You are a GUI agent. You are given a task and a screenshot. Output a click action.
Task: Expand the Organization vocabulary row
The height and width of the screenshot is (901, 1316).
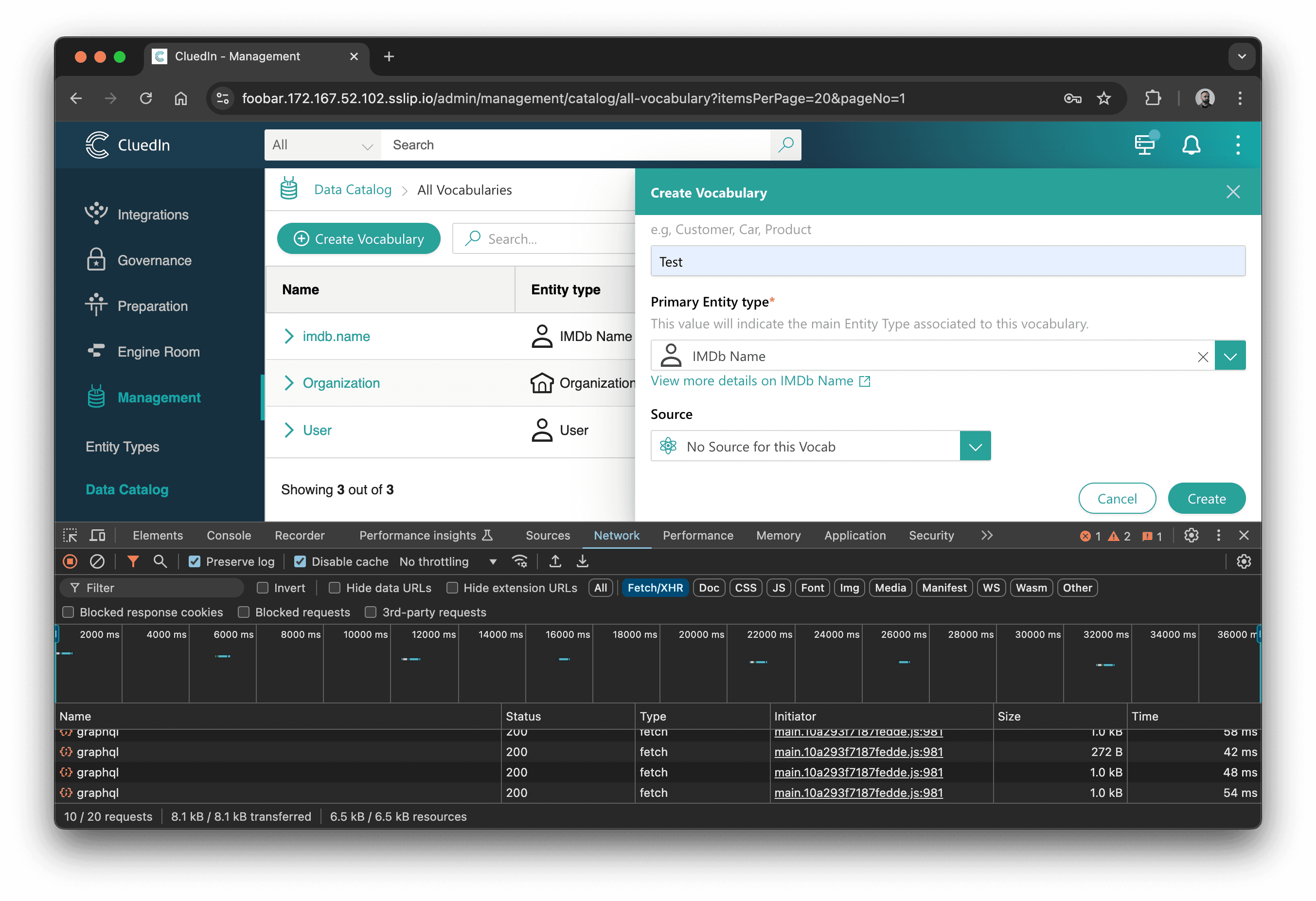point(289,383)
